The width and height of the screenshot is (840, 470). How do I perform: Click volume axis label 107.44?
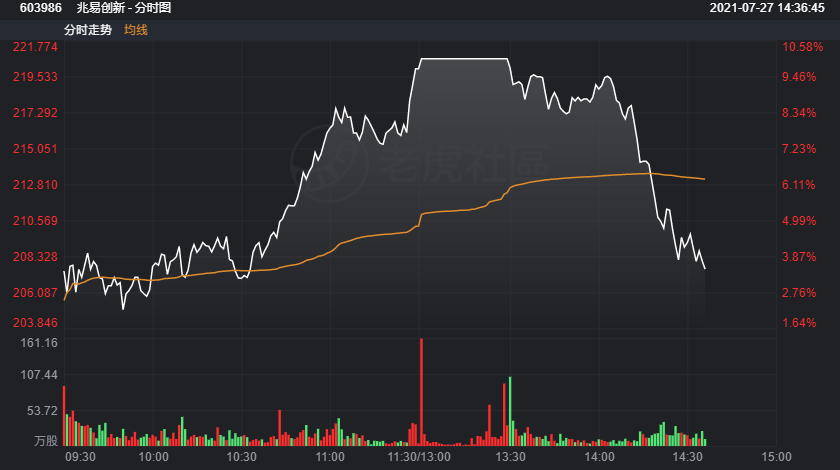coord(39,375)
